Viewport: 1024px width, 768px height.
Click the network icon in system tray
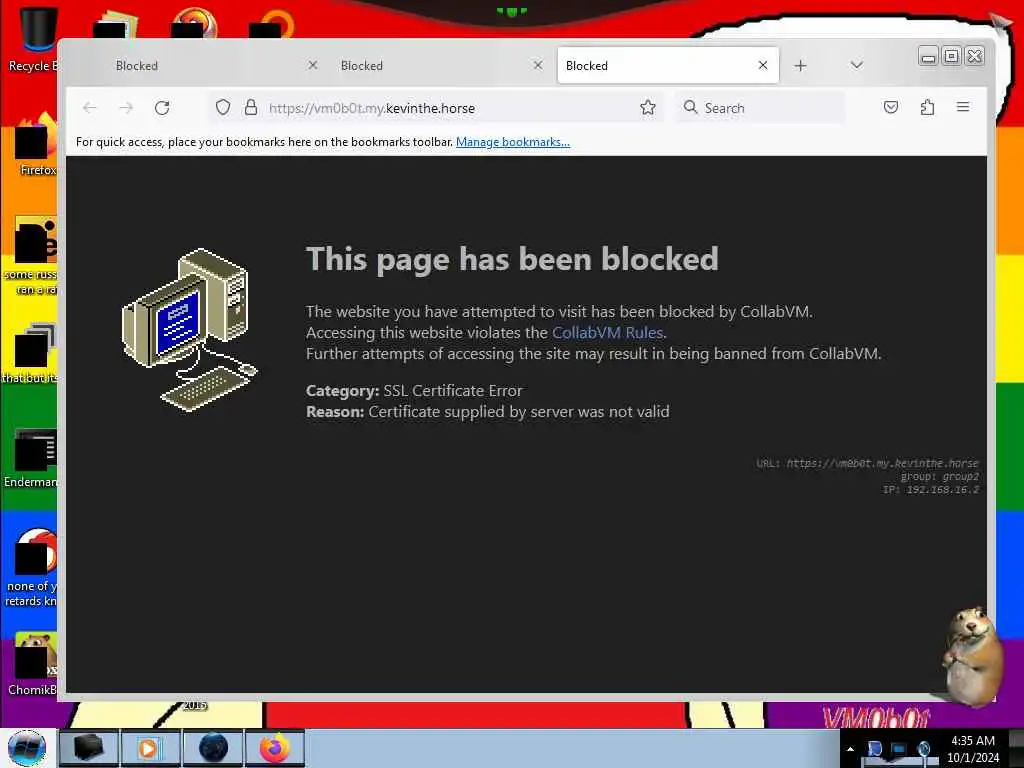[x=899, y=748]
